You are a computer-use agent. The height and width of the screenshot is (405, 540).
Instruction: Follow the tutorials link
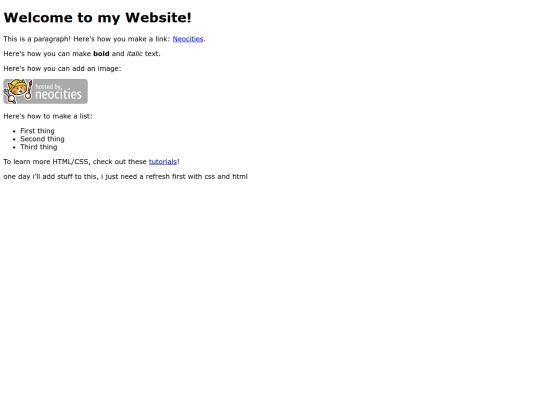click(x=163, y=162)
